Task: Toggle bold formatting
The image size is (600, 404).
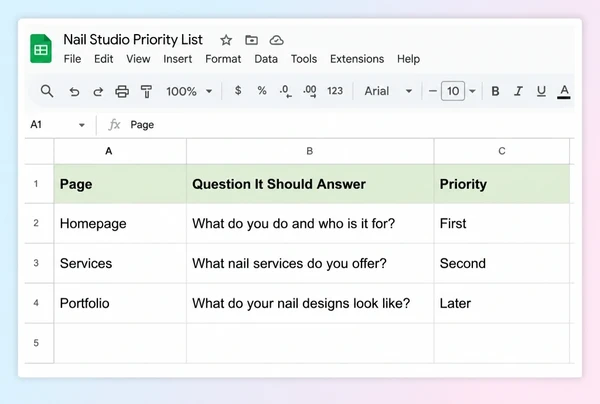Action: click(495, 91)
